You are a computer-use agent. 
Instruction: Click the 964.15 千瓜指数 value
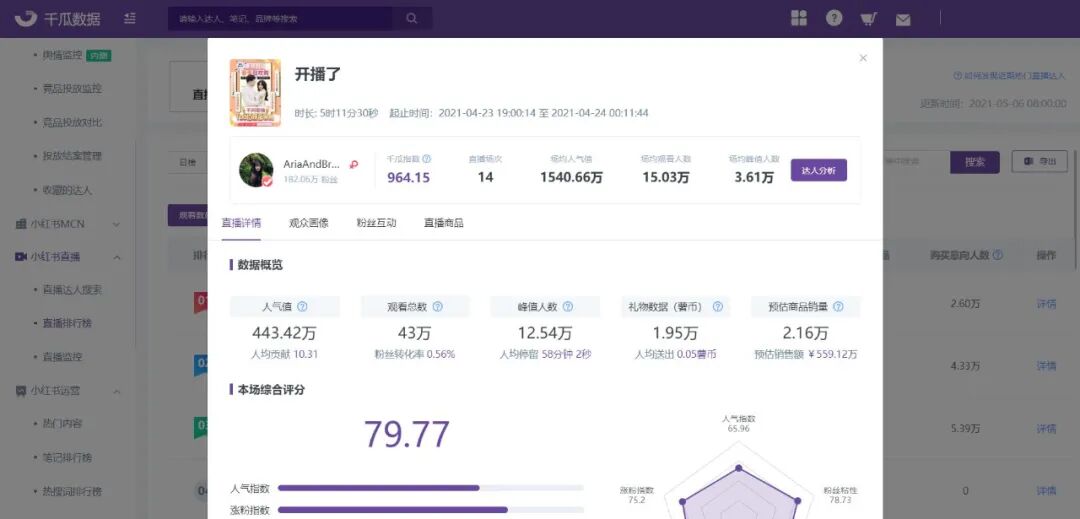coord(408,178)
